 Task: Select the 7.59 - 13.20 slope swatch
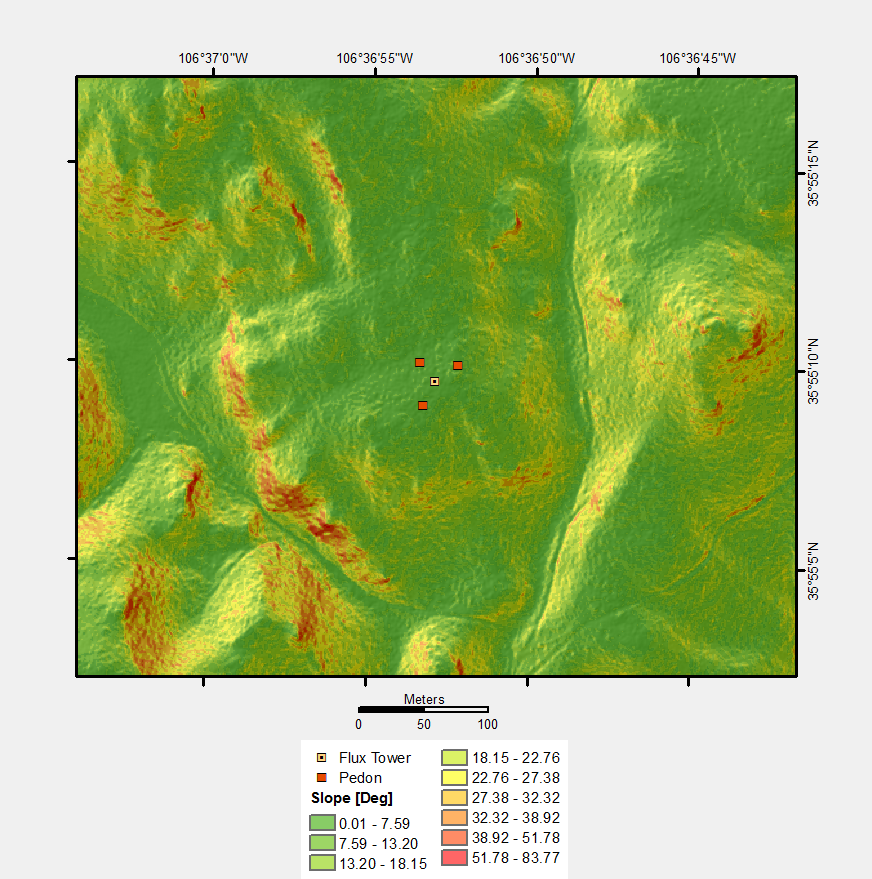[322, 843]
